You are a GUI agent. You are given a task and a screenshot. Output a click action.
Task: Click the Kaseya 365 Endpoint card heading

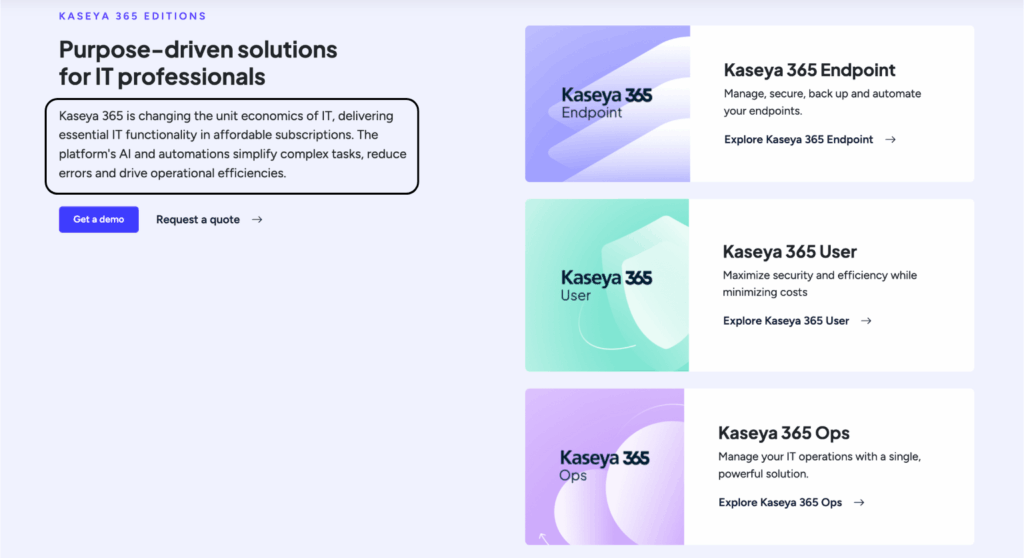coord(809,70)
